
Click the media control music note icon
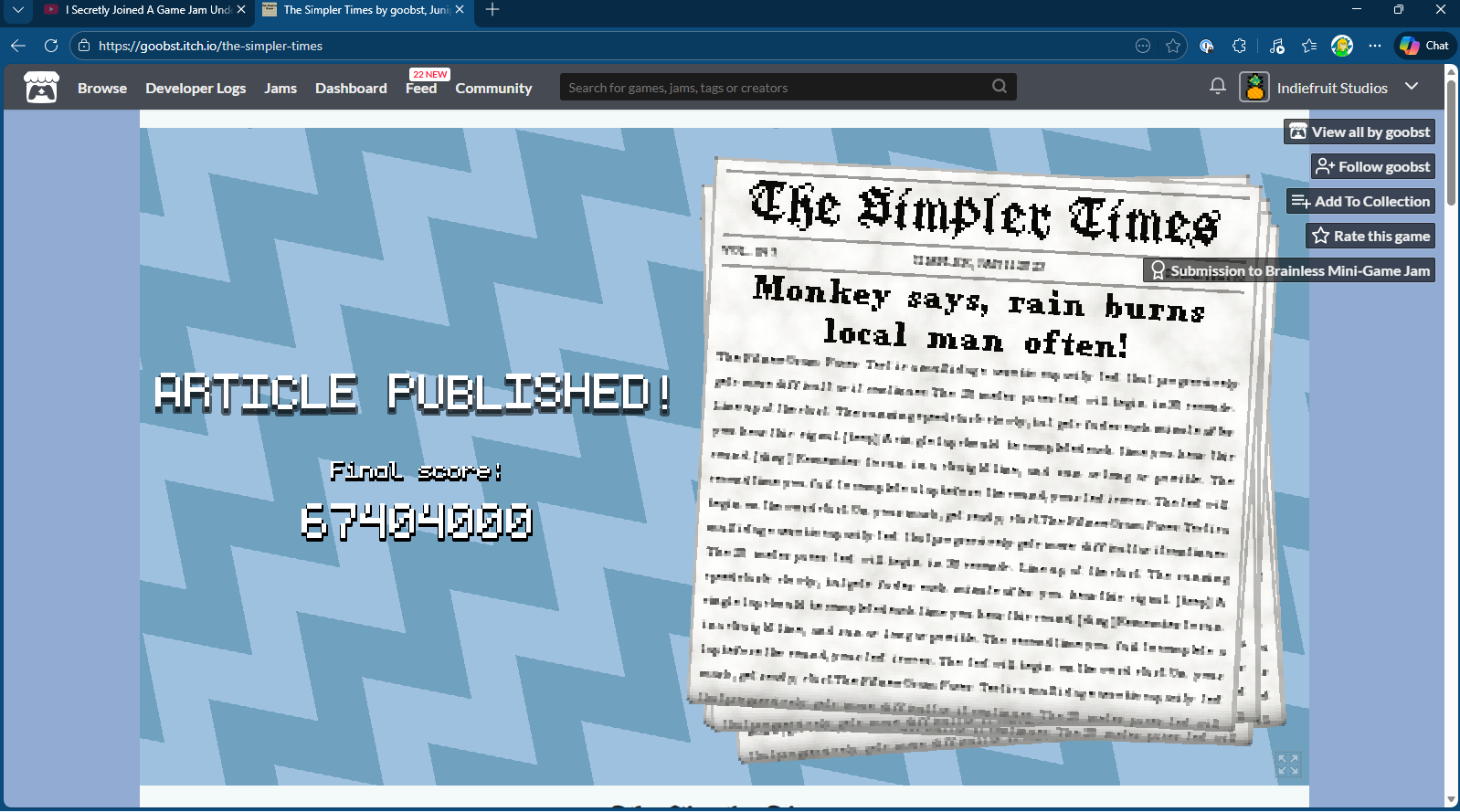coord(1277,46)
